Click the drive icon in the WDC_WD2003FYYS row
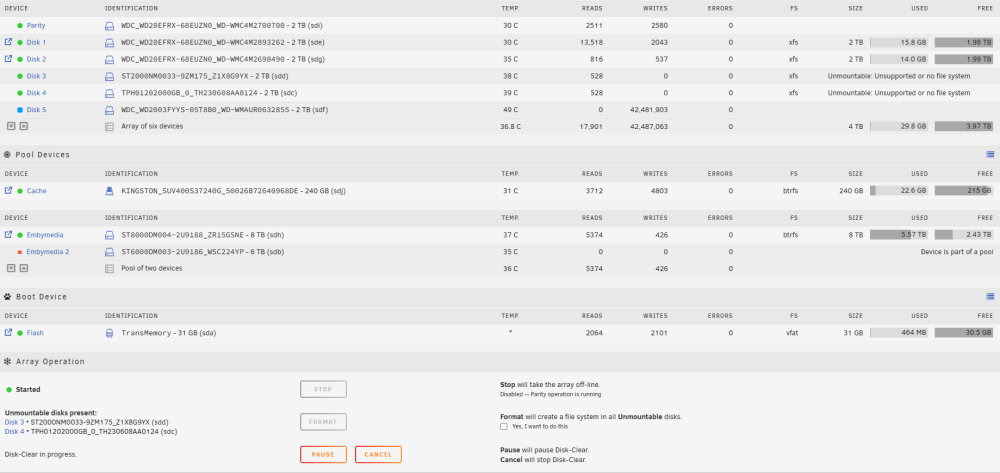 pos(109,110)
